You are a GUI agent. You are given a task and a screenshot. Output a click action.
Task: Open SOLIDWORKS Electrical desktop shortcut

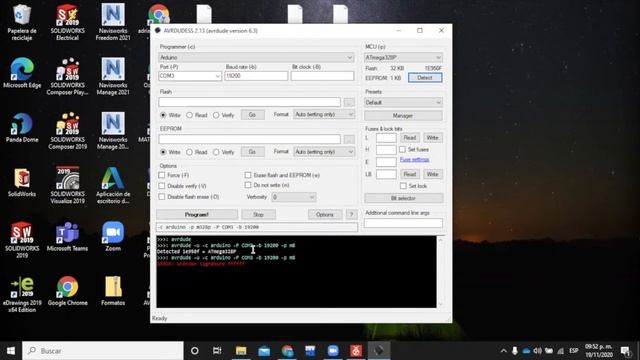point(67,22)
